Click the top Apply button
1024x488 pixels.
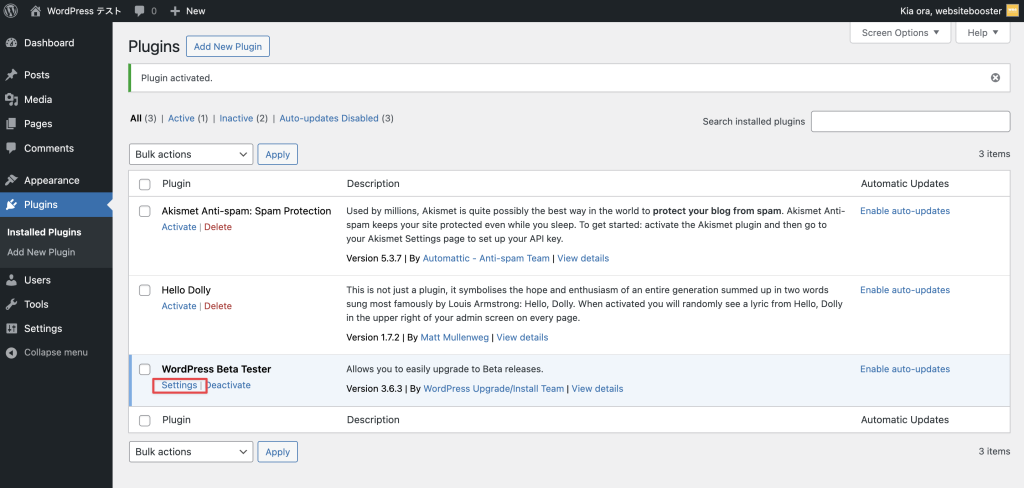click(x=278, y=154)
